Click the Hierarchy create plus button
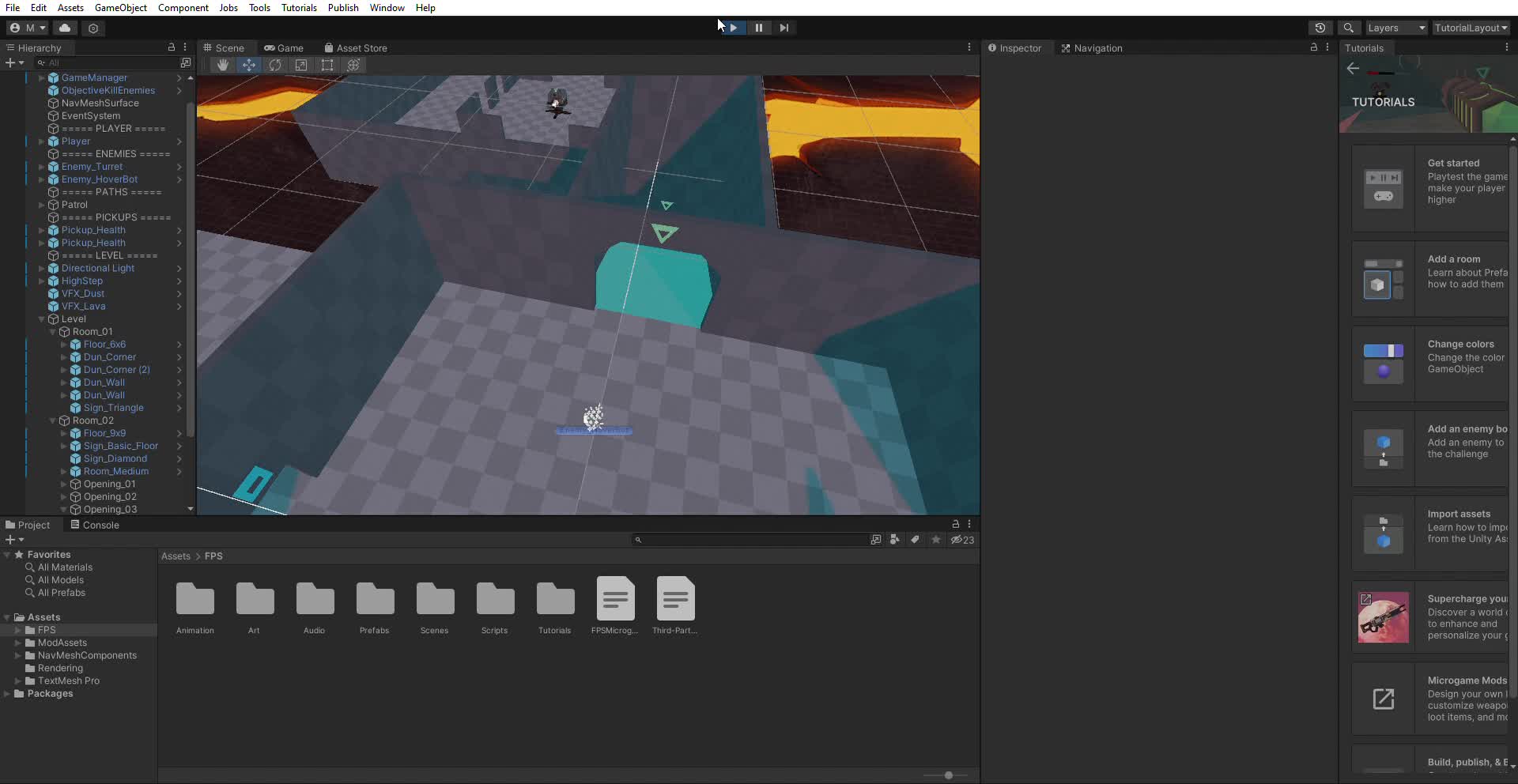The height and width of the screenshot is (784, 1518). (x=14, y=62)
